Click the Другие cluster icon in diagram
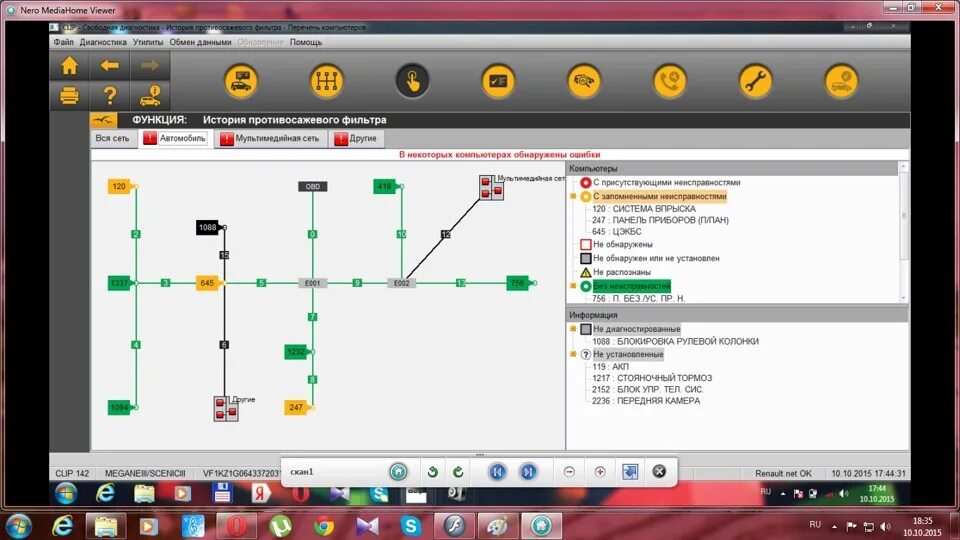This screenshot has width=960, height=540. (x=226, y=408)
